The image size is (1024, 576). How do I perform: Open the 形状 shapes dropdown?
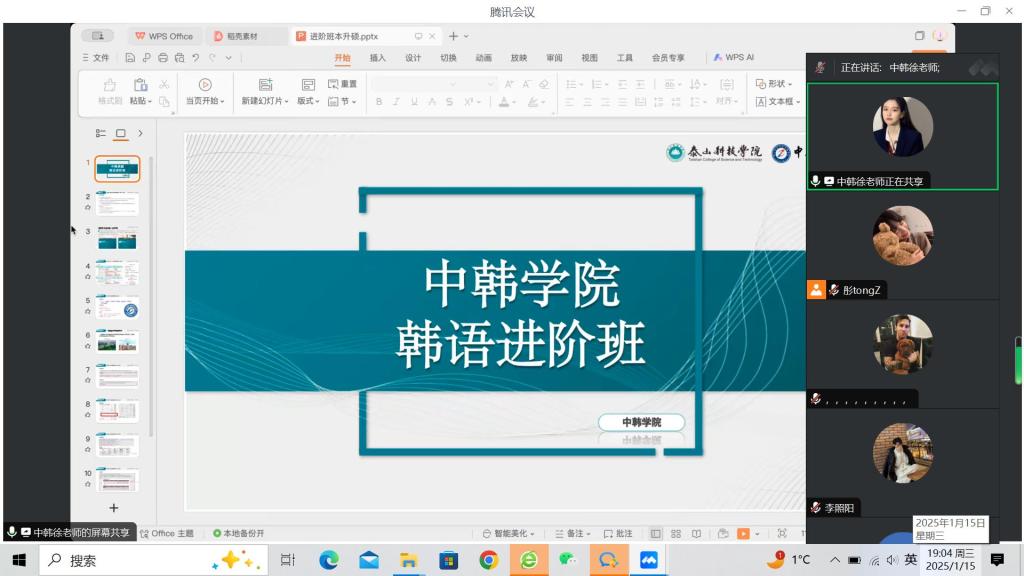point(774,84)
